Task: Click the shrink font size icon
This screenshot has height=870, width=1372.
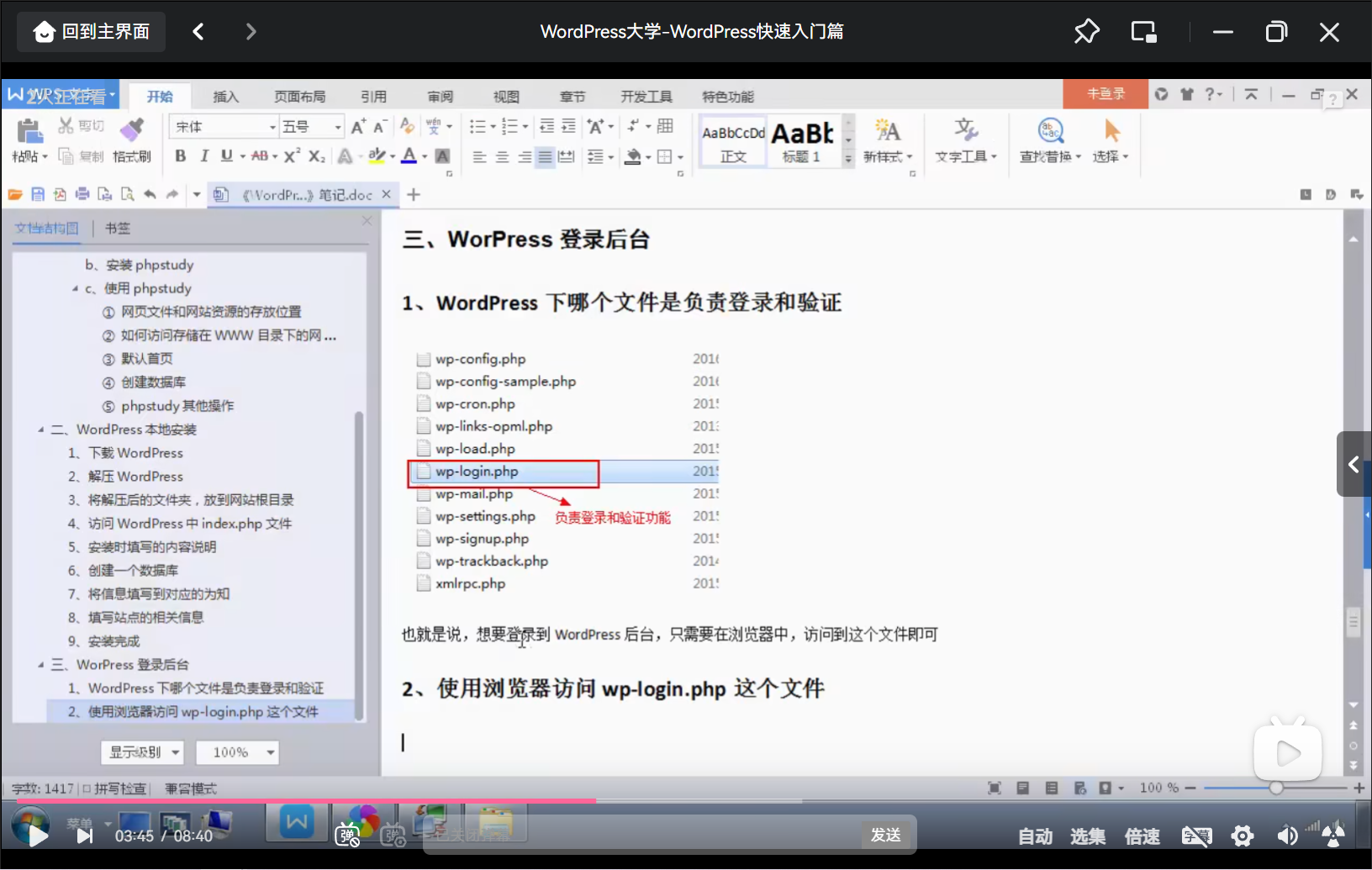Action: point(379,126)
